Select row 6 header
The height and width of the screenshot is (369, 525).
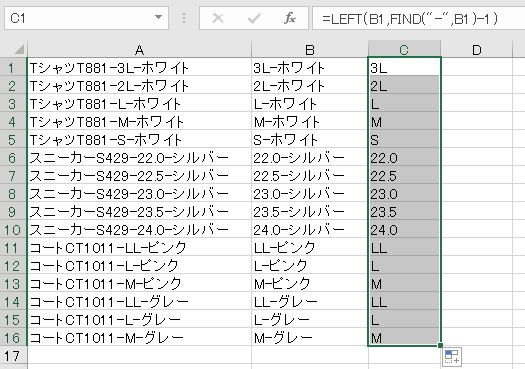pos(13,158)
